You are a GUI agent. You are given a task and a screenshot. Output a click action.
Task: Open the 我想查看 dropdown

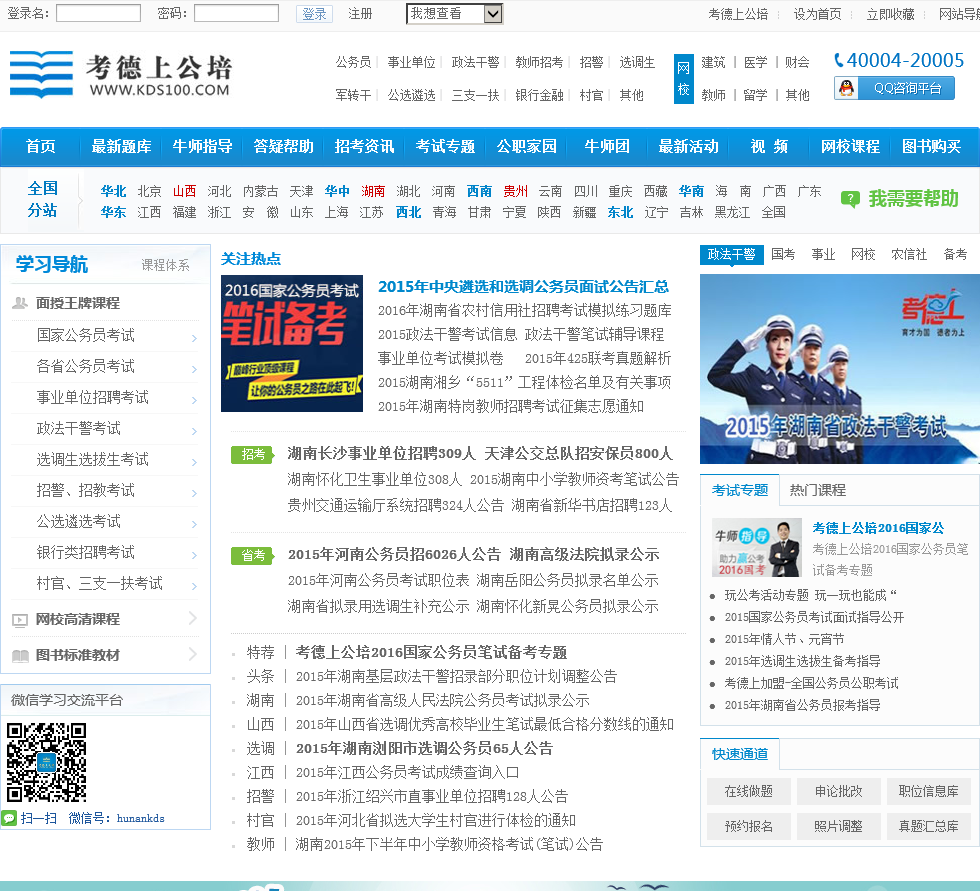[454, 14]
